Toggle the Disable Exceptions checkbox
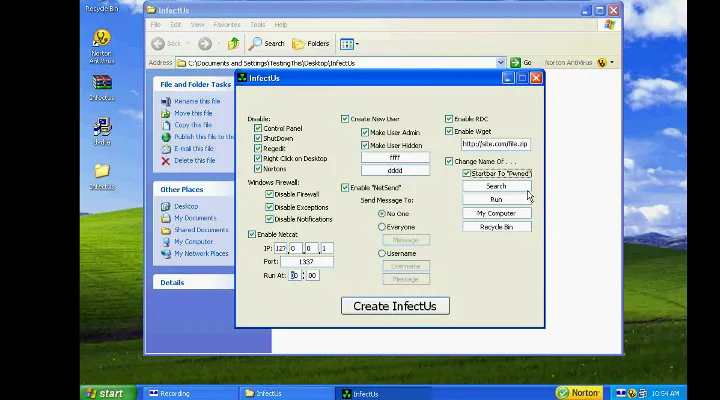The image size is (720, 400). (x=269, y=207)
